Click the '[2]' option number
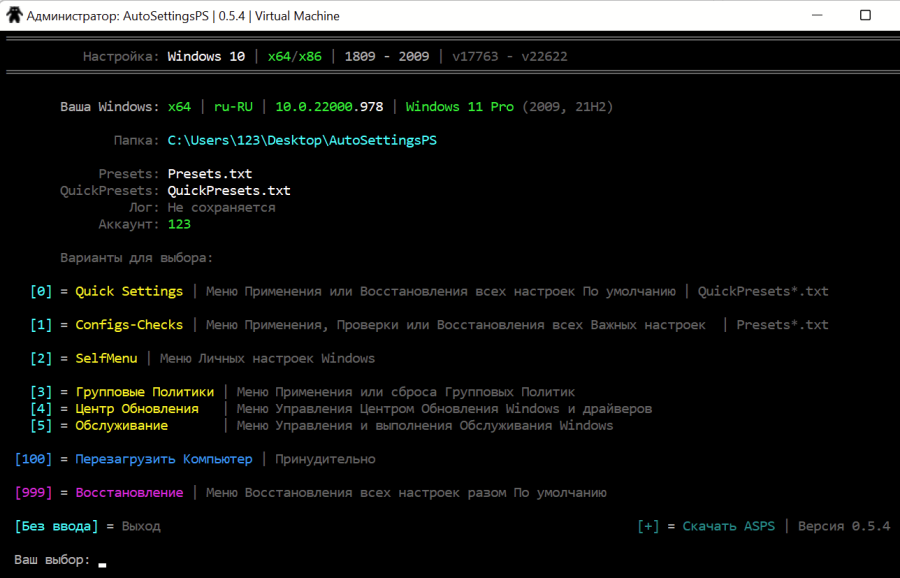The image size is (900, 578). tap(41, 359)
